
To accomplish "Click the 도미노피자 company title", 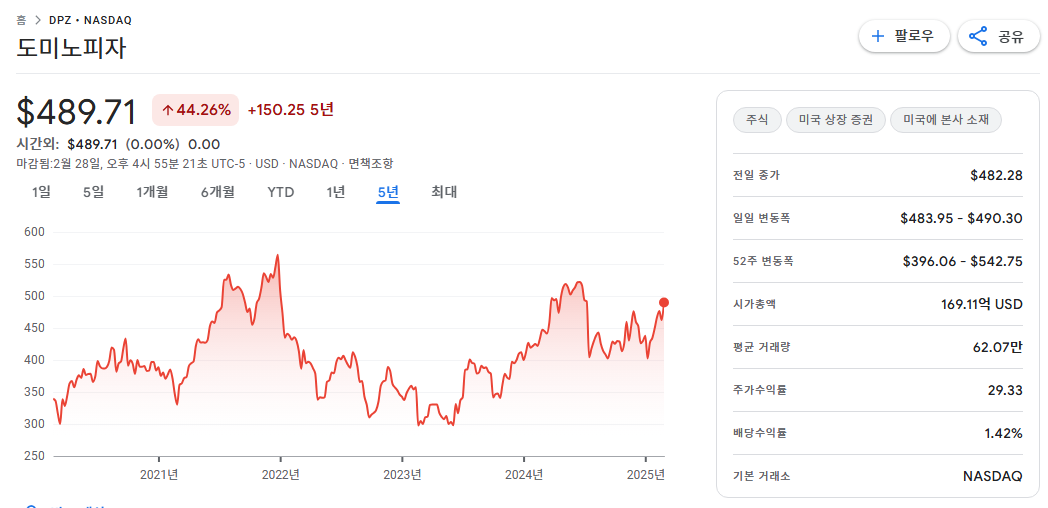I will (x=71, y=49).
